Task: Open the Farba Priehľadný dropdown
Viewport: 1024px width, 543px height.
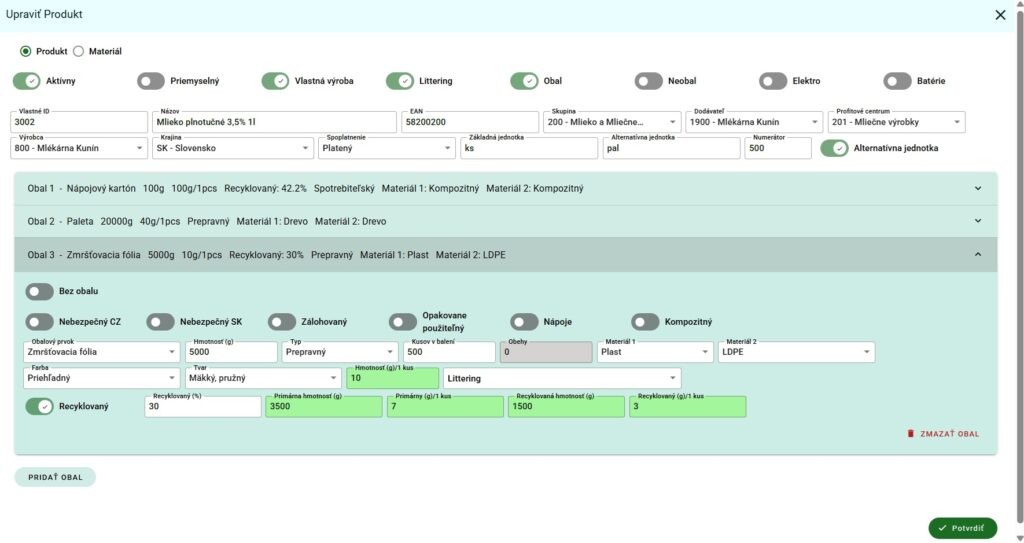Action: coord(100,378)
